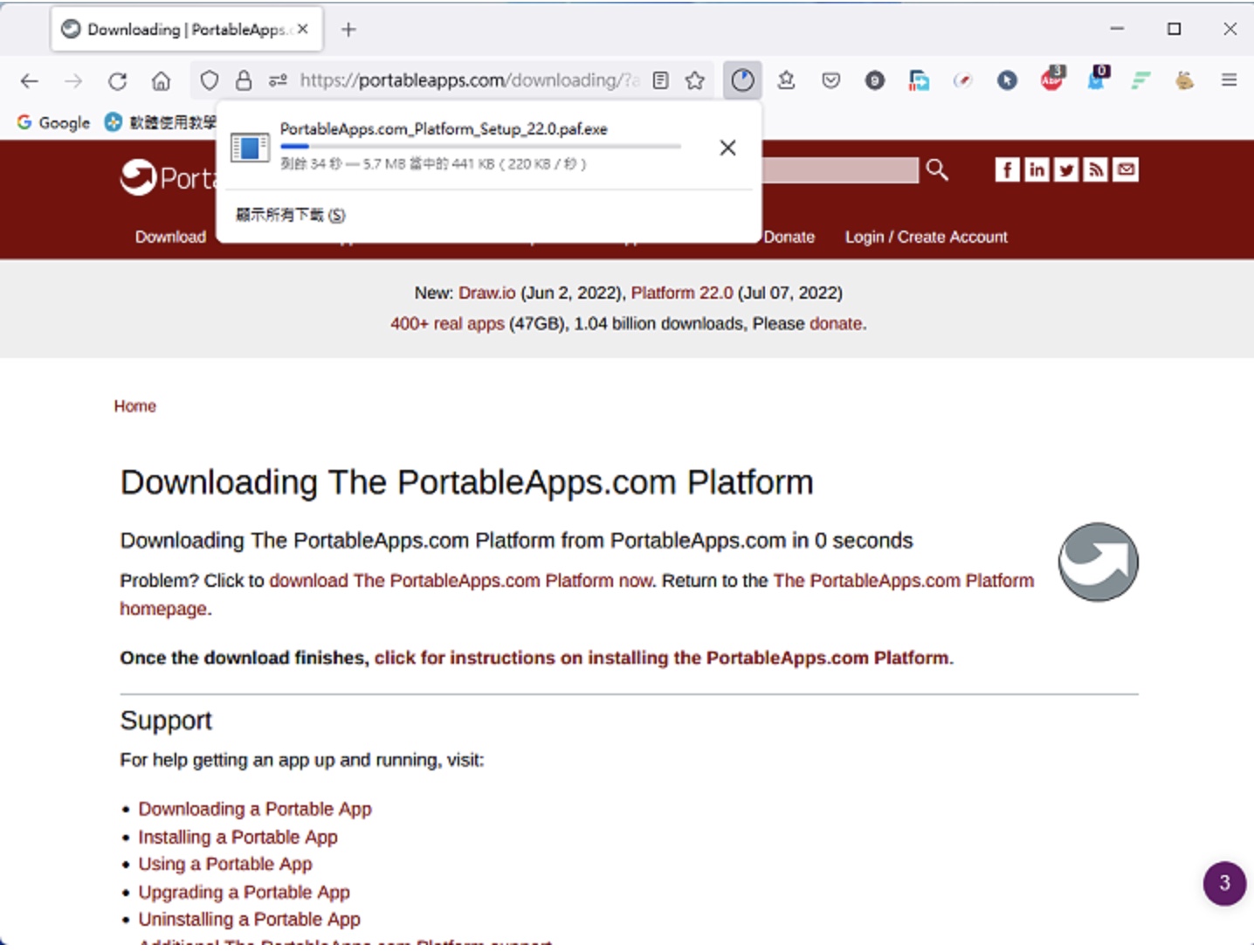
Task: Close the Downloading PortableApps tab
Action: click(302, 29)
